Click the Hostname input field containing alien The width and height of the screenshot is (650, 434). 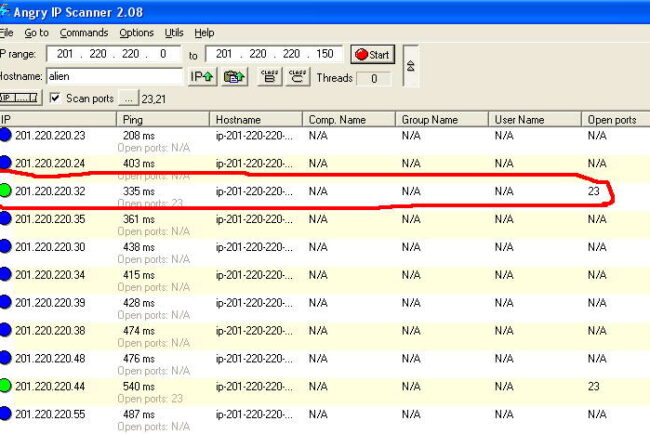(x=114, y=76)
